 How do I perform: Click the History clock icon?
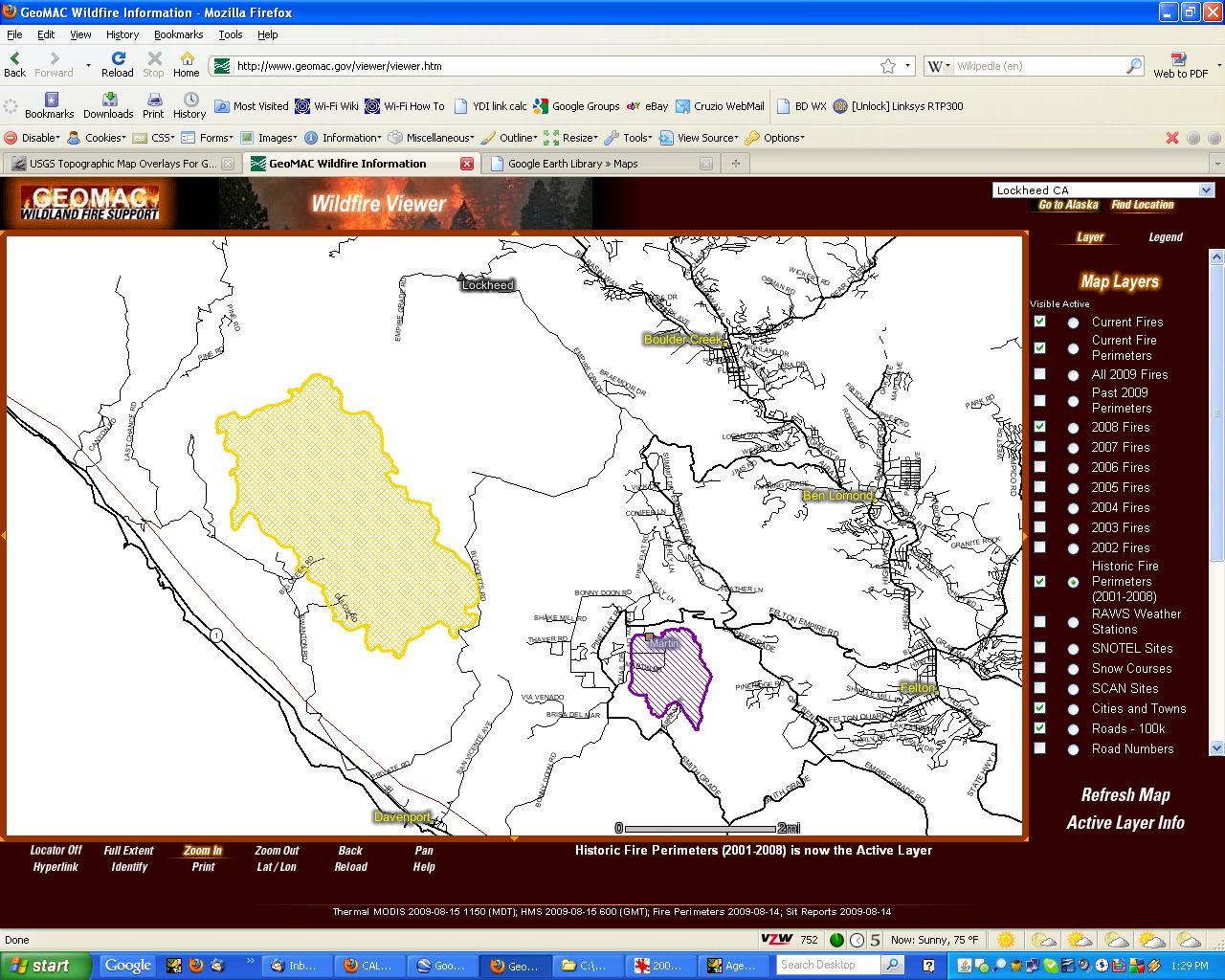click(x=190, y=100)
